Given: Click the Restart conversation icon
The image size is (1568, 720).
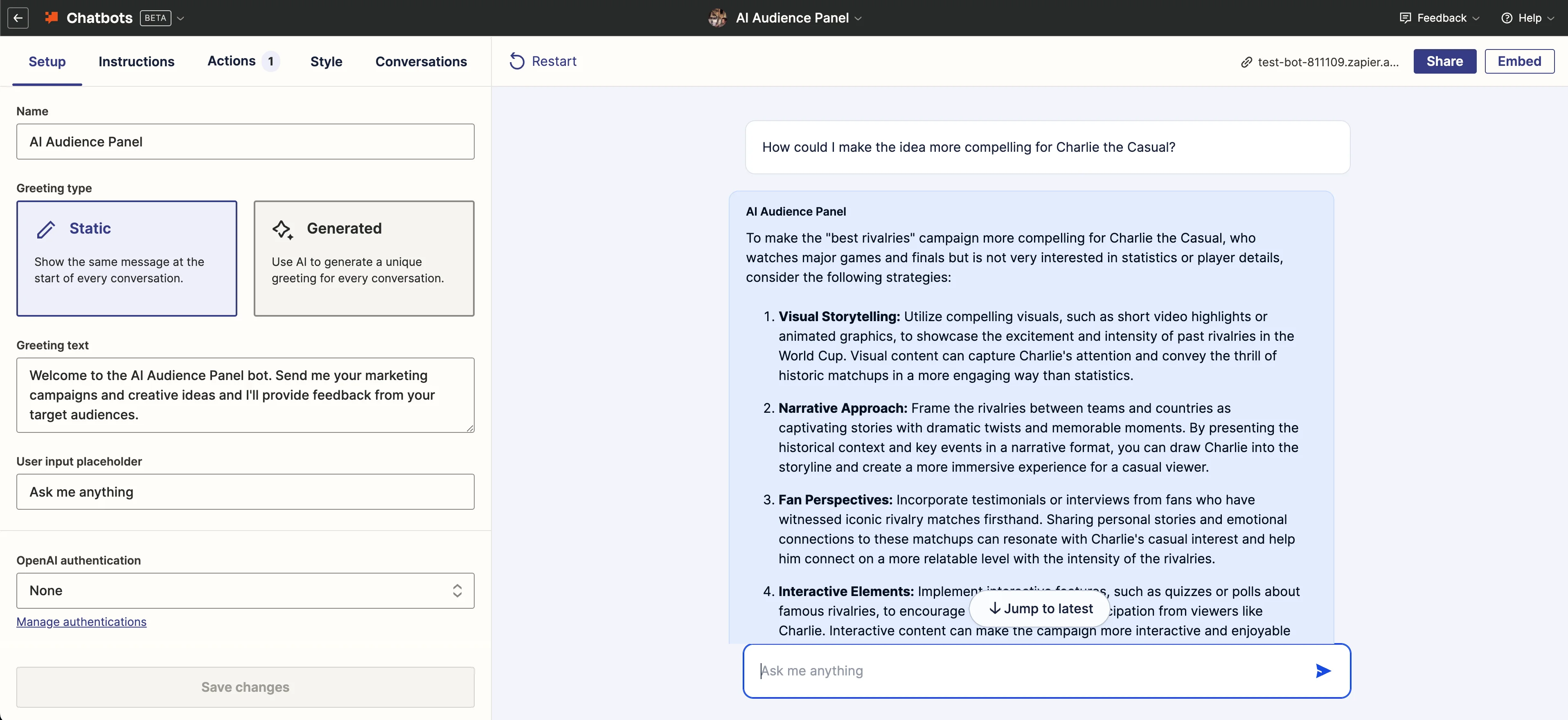Looking at the screenshot, I should point(517,61).
